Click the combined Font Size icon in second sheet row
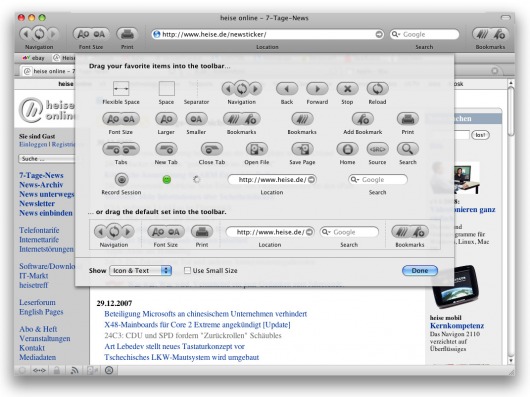 click(121, 119)
